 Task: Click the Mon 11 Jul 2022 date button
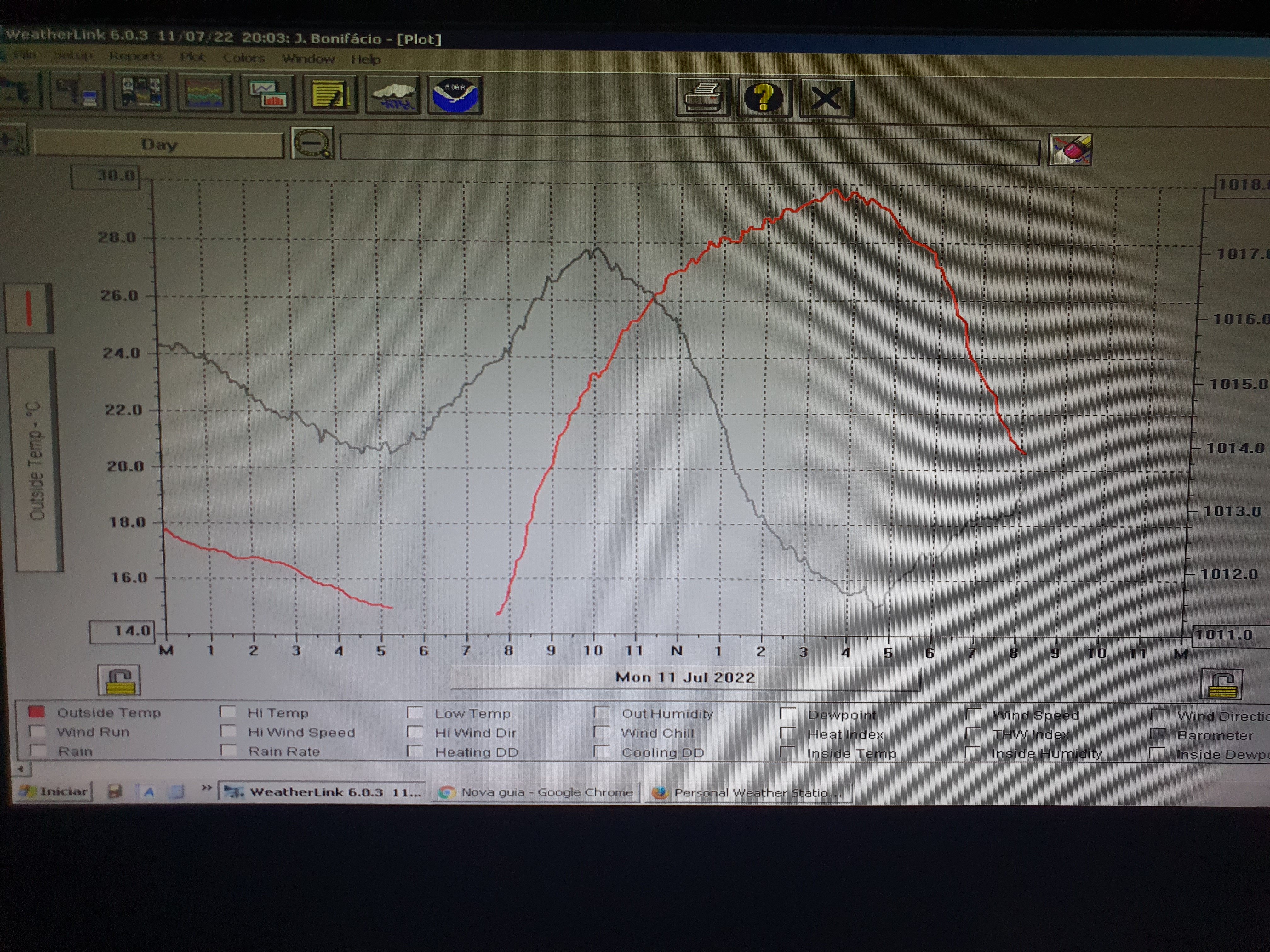tap(685, 678)
